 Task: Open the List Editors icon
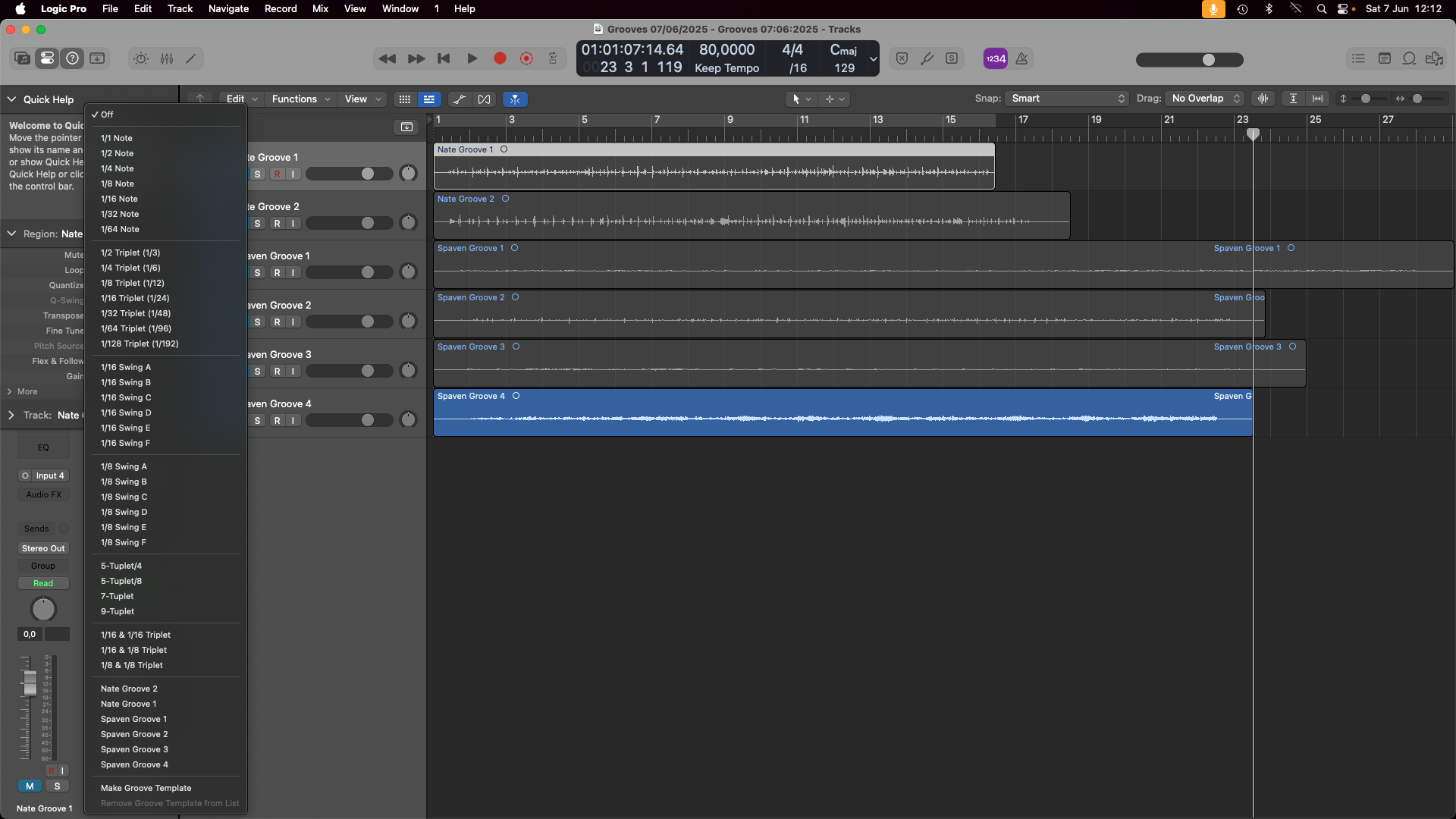pos(1358,58)
